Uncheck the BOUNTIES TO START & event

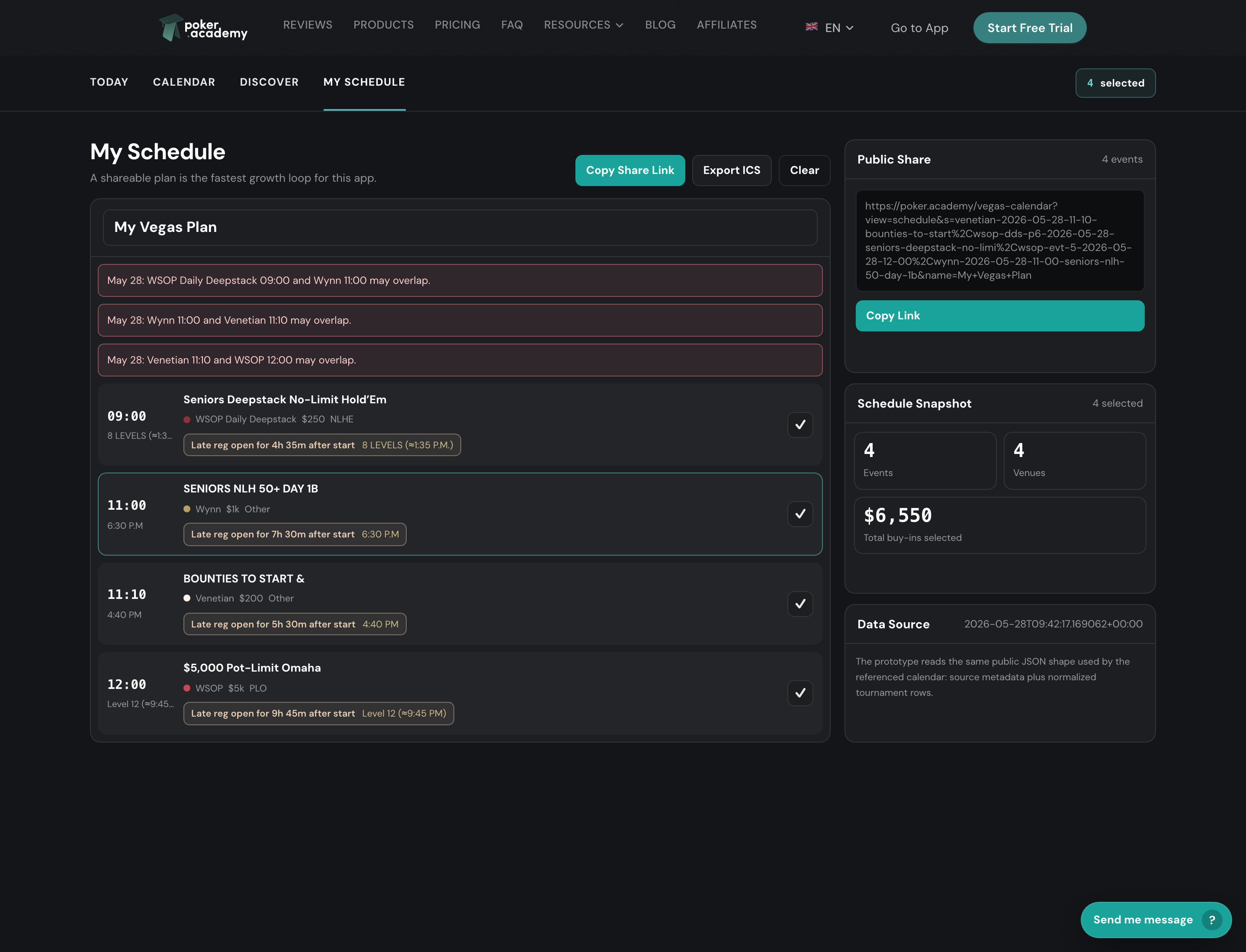800,604
